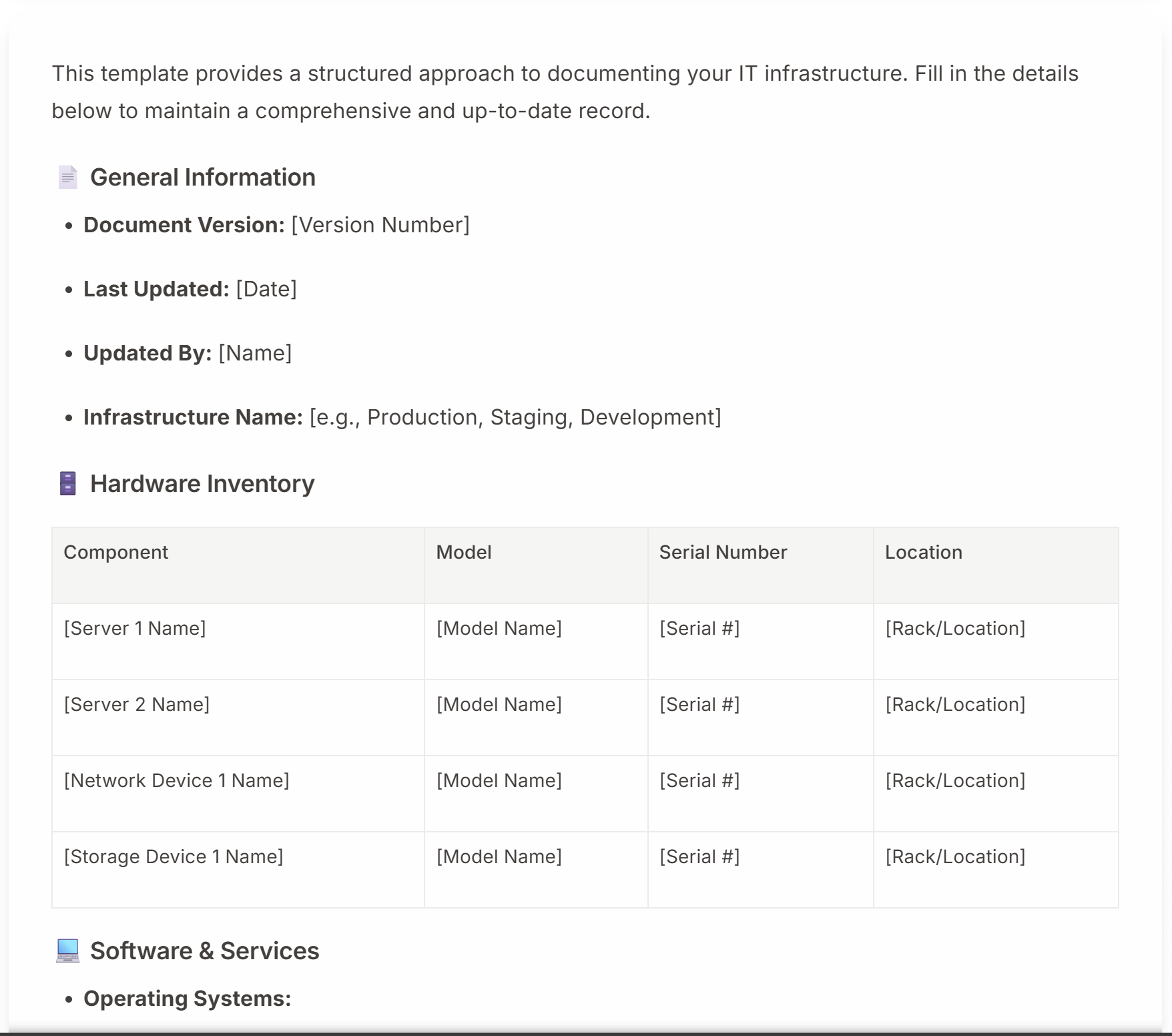Select the General Information heading
The image size is (1172, 1036).
202,178
